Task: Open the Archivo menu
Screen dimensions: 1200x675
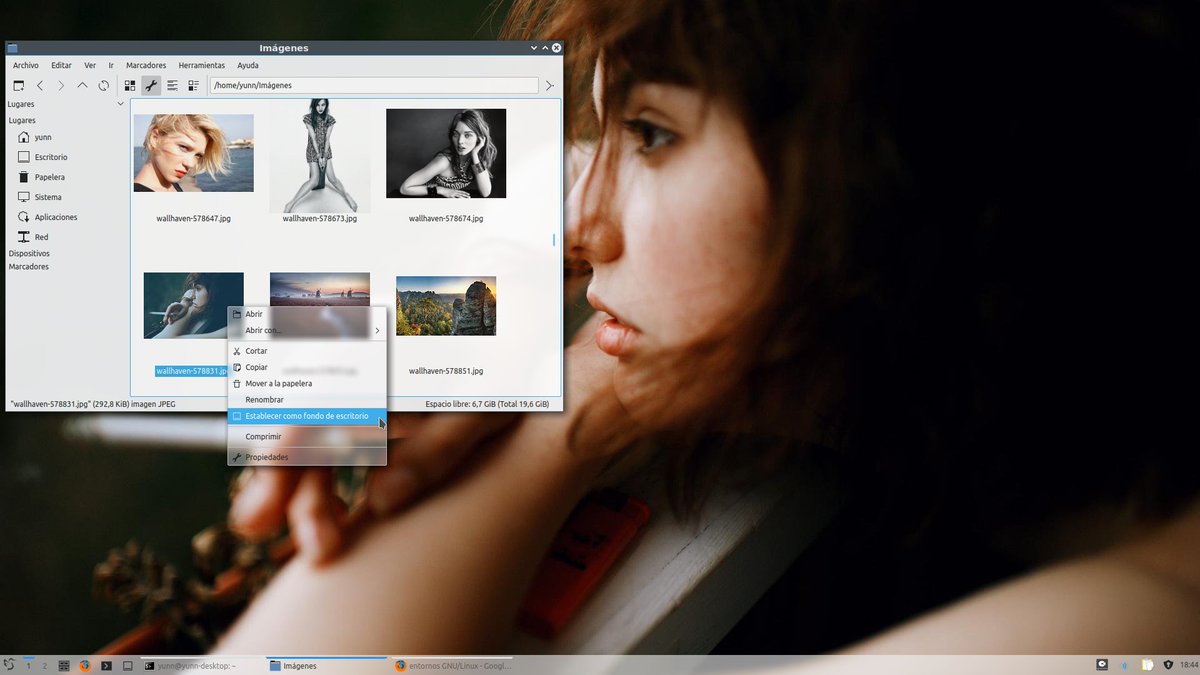Action: tap(26, 65)
